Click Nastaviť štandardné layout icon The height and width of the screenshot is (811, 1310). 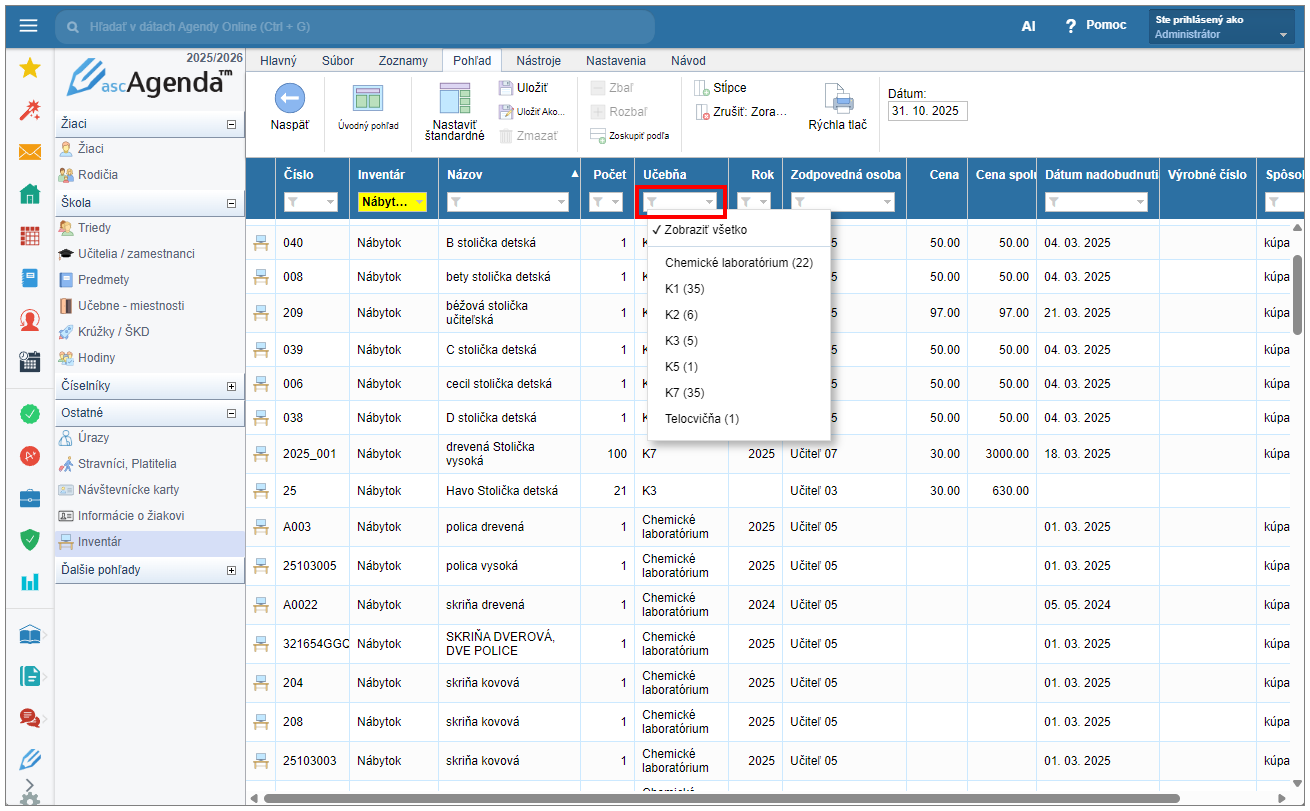[x=454, y=98]
